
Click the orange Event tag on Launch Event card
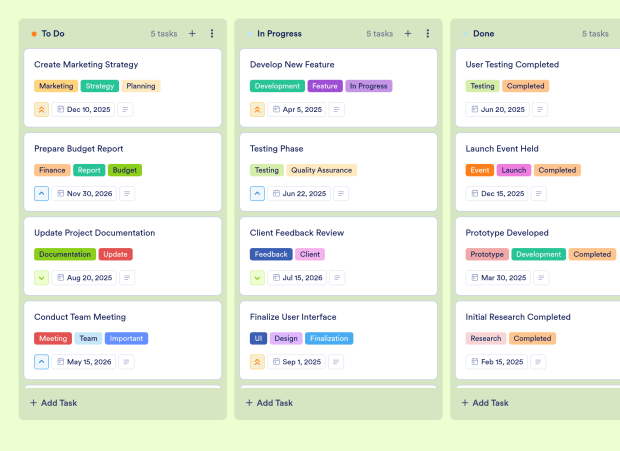point(480,170)
